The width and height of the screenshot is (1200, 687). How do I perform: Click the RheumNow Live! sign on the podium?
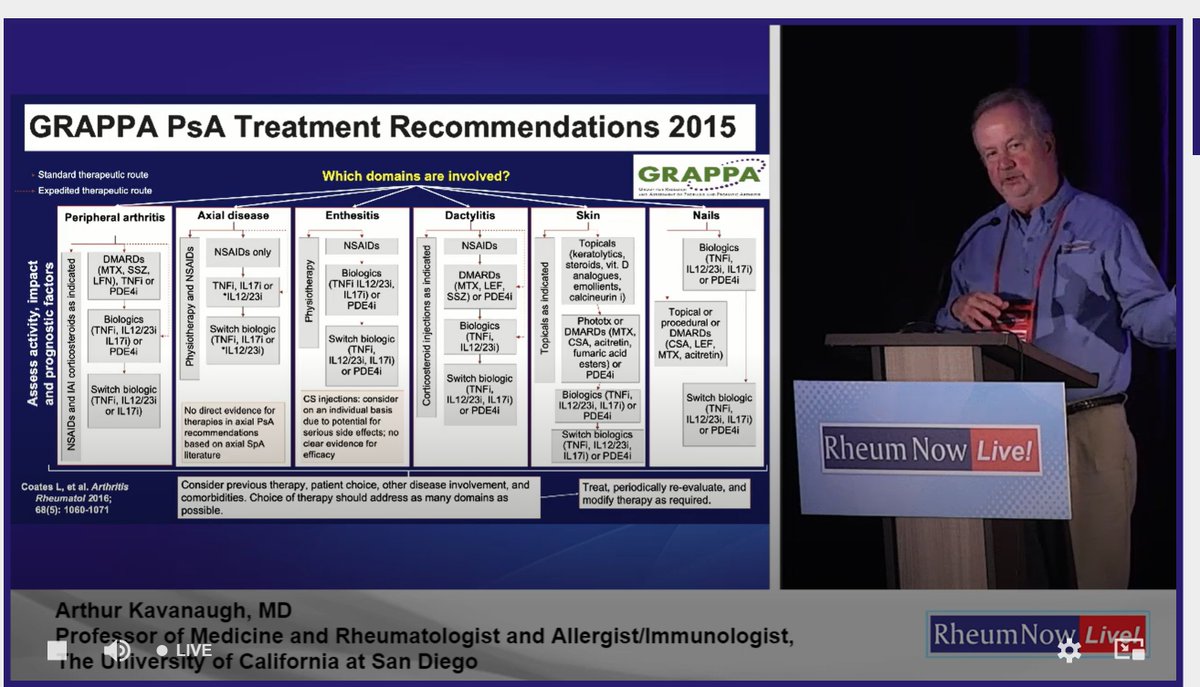pyautogui.click(x=931, y=450)
